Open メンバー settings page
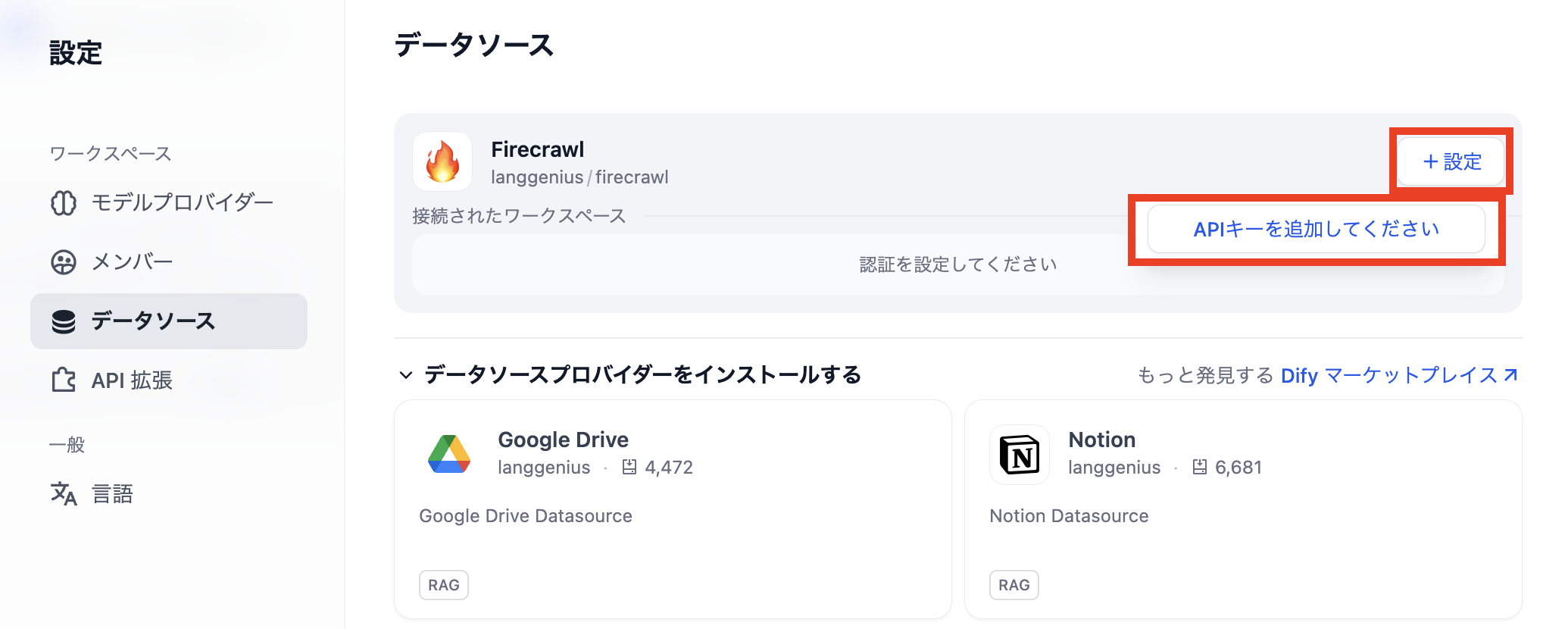 click(x=133, y=262)
